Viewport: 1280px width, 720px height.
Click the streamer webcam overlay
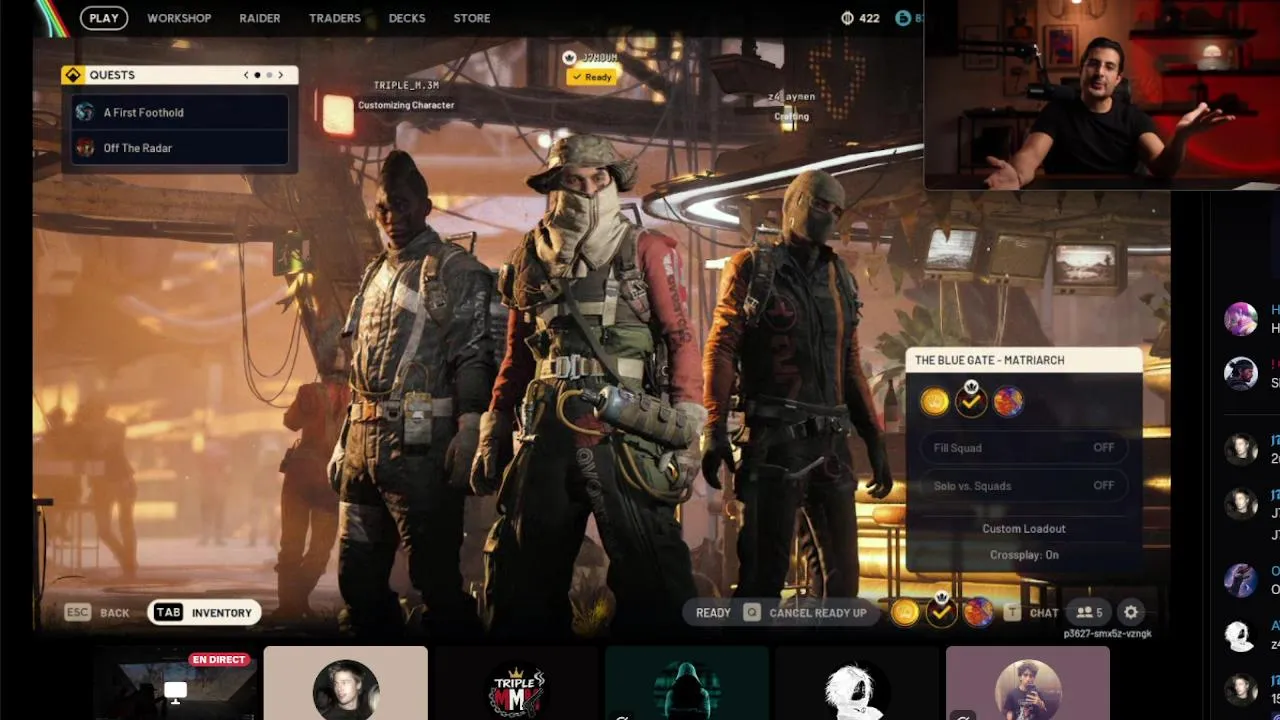(1102, 94)
